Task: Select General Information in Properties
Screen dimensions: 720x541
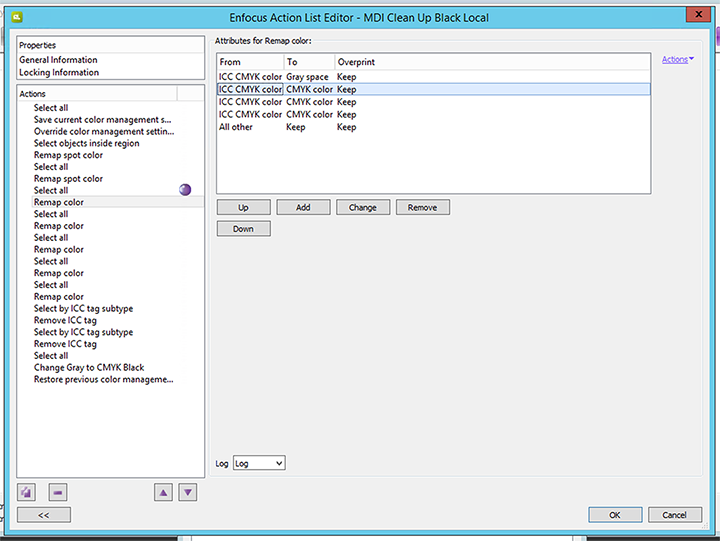Action: coord(58,60)
